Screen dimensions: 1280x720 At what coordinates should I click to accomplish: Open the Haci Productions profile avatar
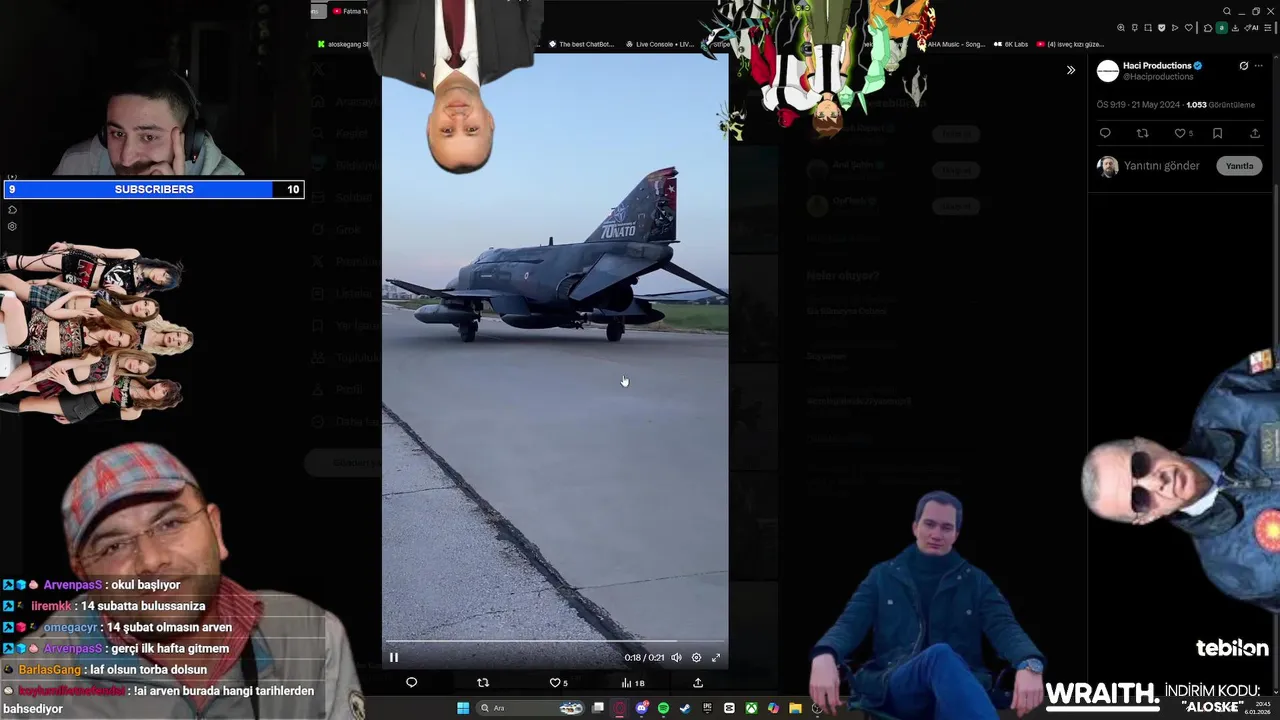pyautogui.click(x=1108, y=71)
